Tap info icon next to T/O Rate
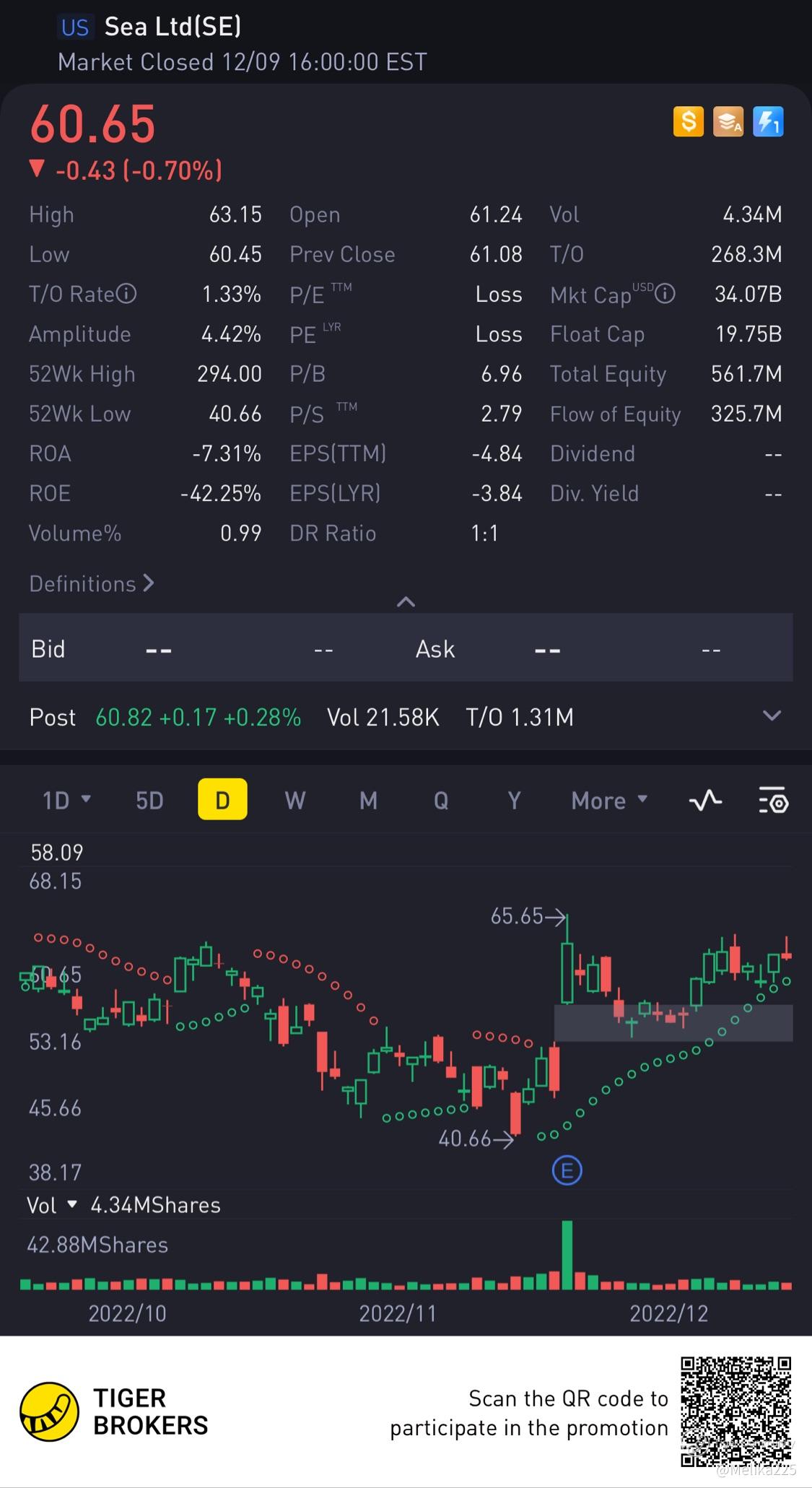The width and height of the screenshot is (812, 1488). 127,294
